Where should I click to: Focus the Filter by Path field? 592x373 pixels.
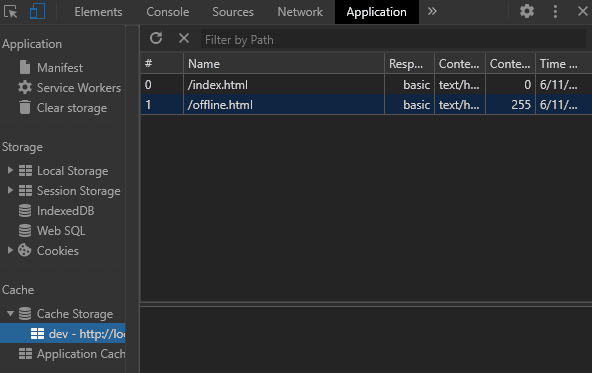393,39
